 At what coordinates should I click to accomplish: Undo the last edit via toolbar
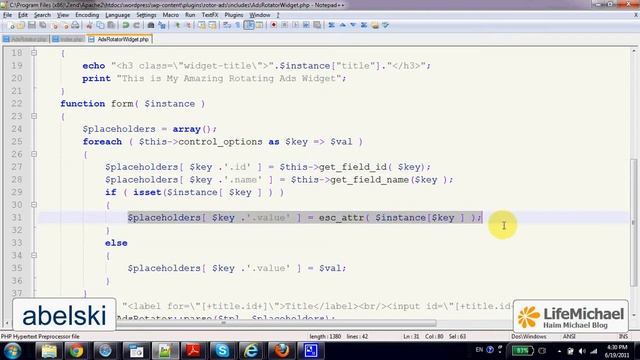pyautogui.click(x=125, y=25)
